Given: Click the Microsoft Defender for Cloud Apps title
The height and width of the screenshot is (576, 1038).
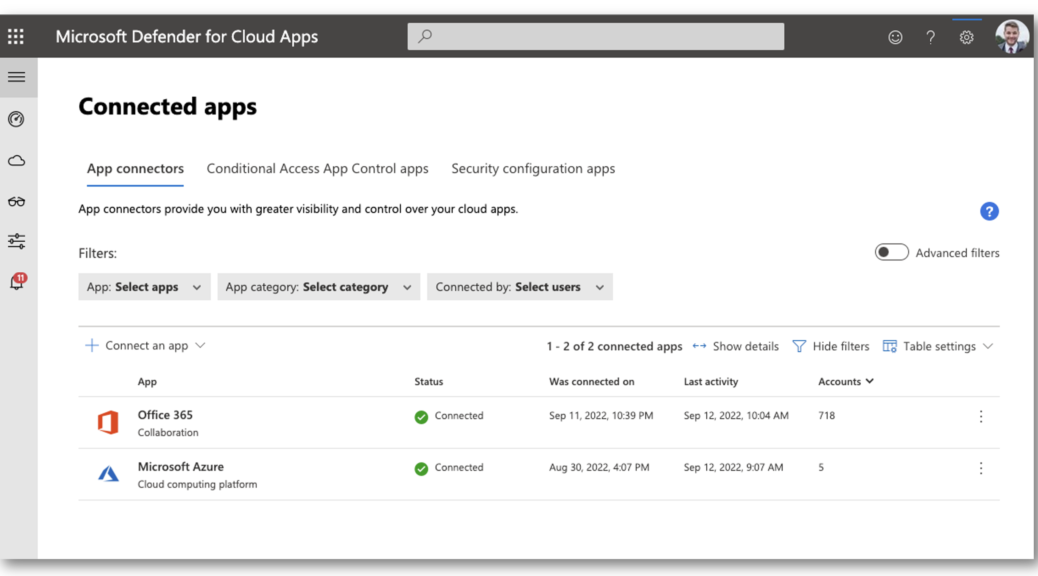Looking at the screenshot, I should (x=187, y=36).
